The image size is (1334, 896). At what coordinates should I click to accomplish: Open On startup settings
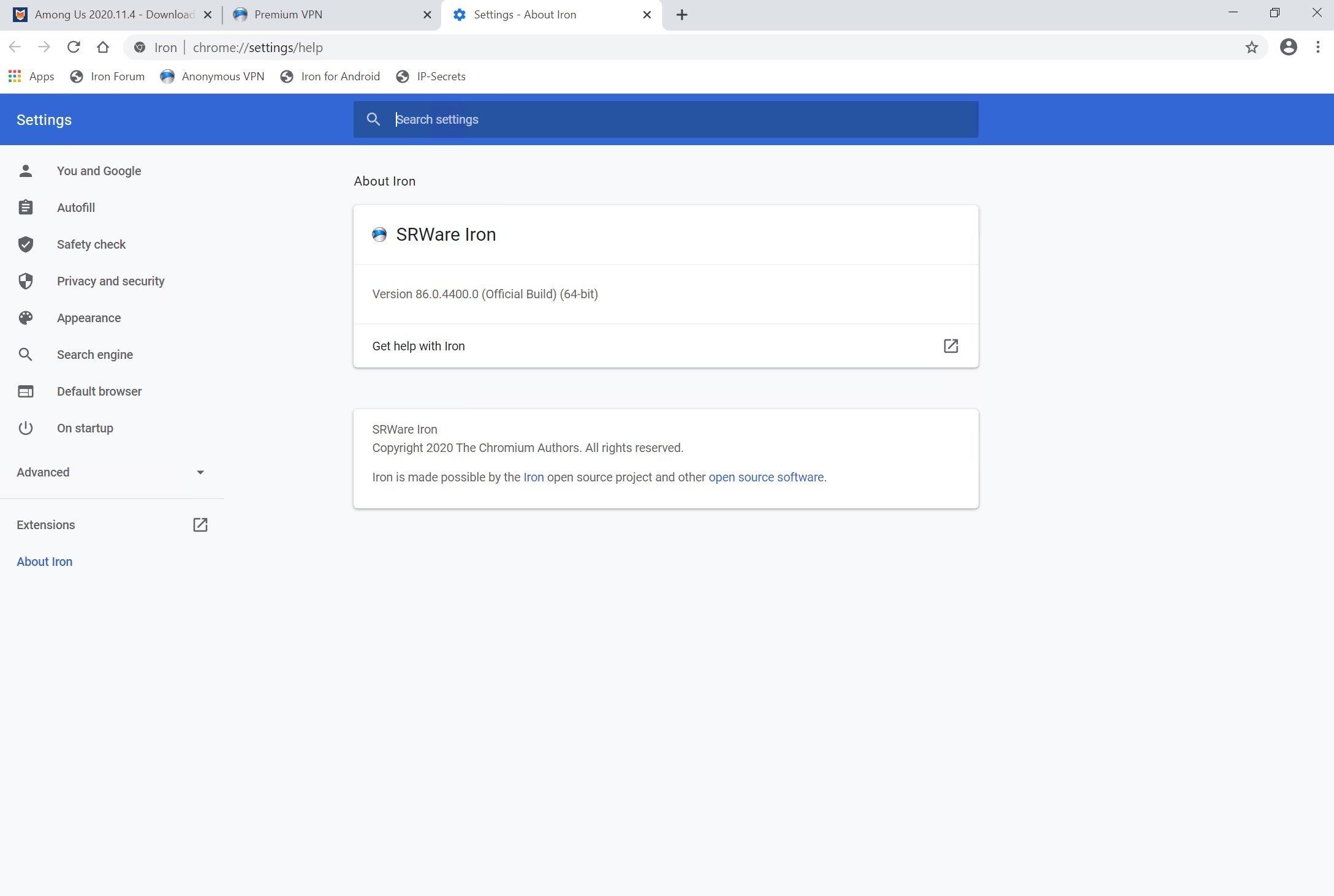85,428
